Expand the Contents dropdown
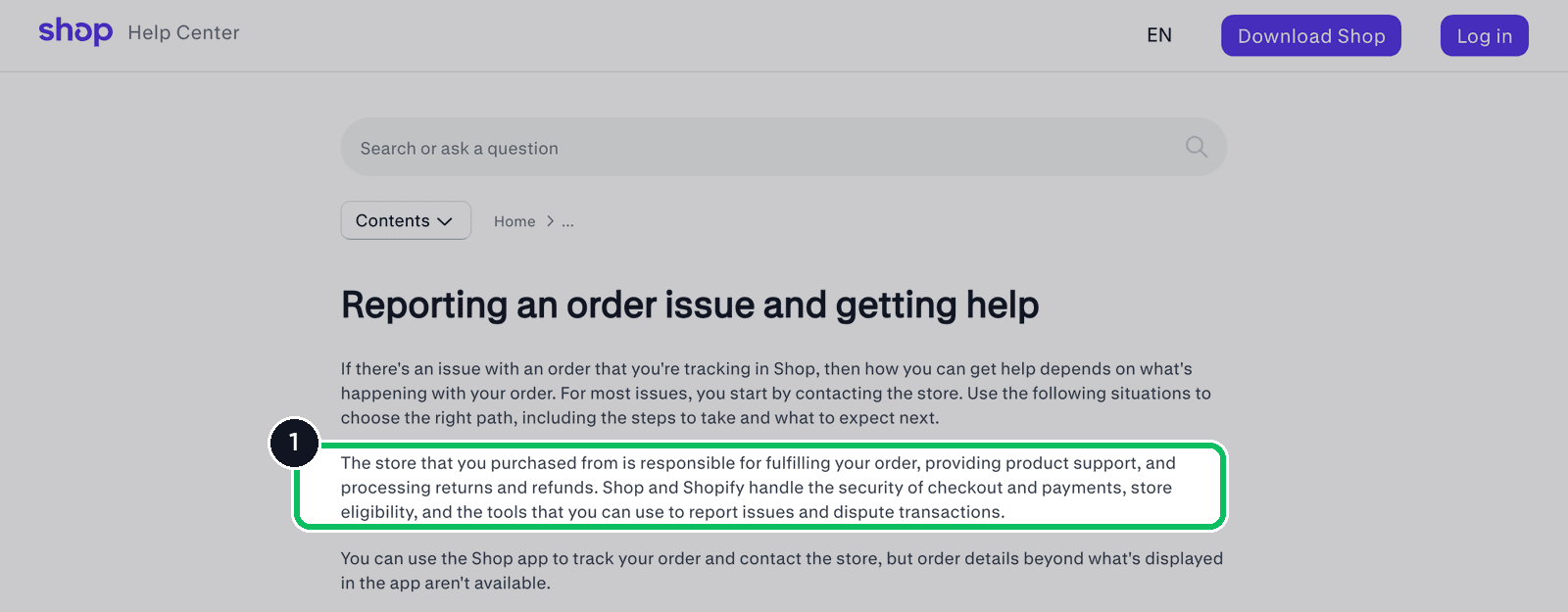 [x=406, y=220]
